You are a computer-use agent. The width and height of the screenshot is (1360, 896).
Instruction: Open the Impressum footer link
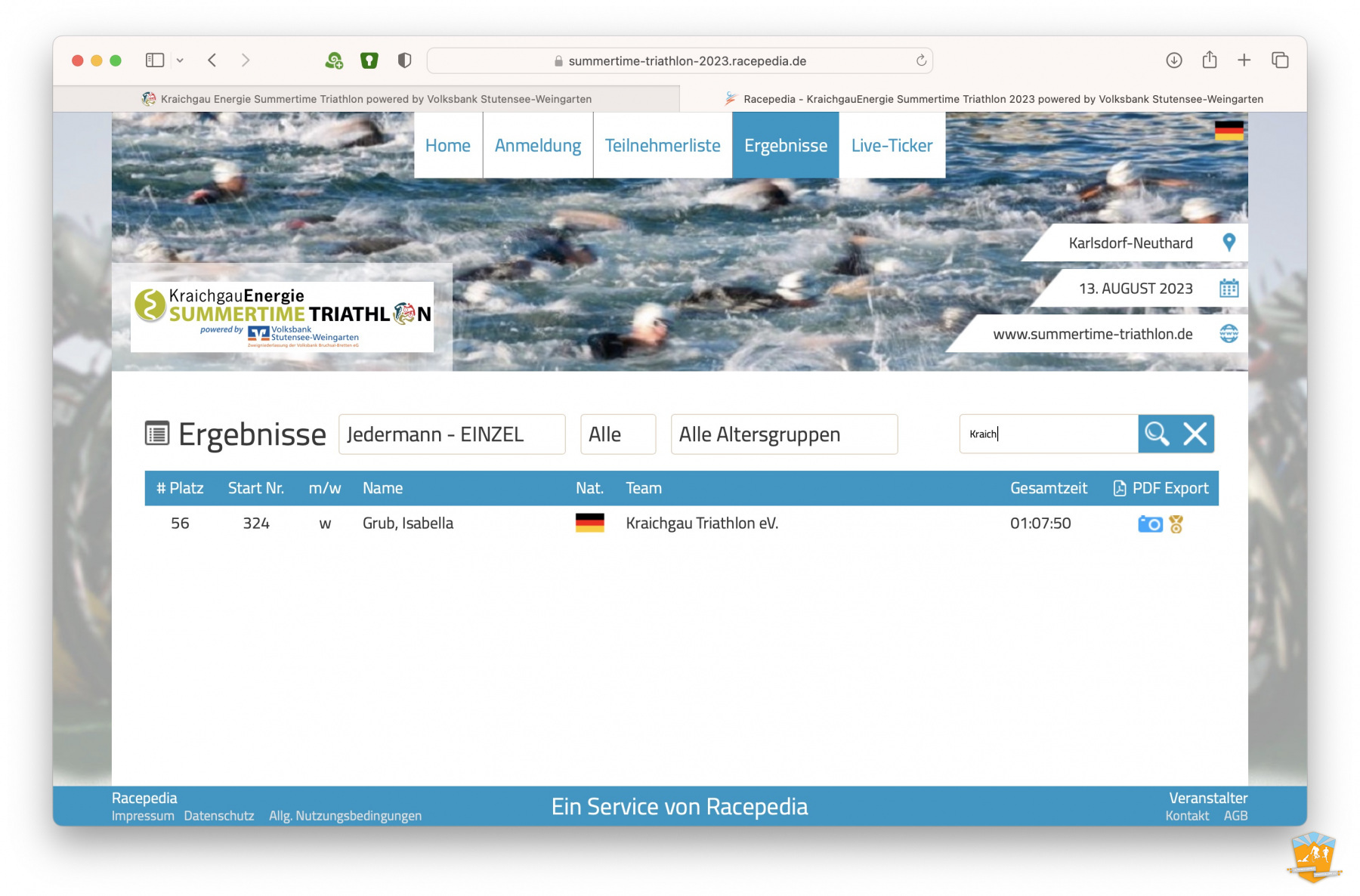pyautogui.click(x=143, y=816)
